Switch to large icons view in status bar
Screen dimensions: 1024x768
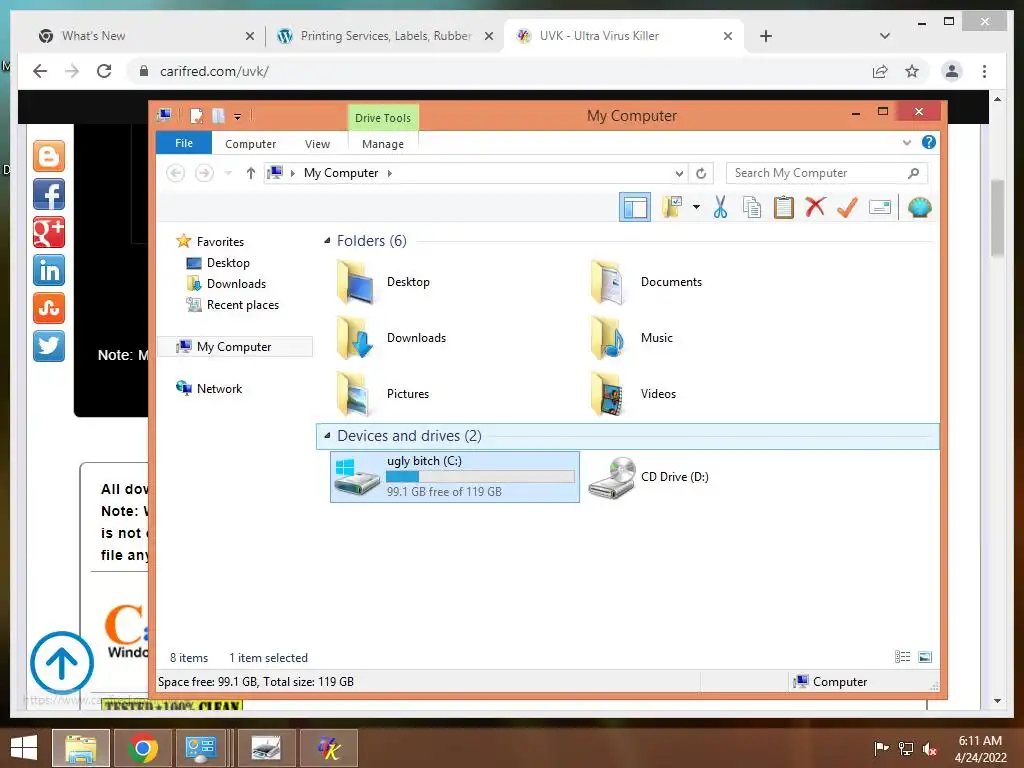pyautogui.click(x=925, y=657)
